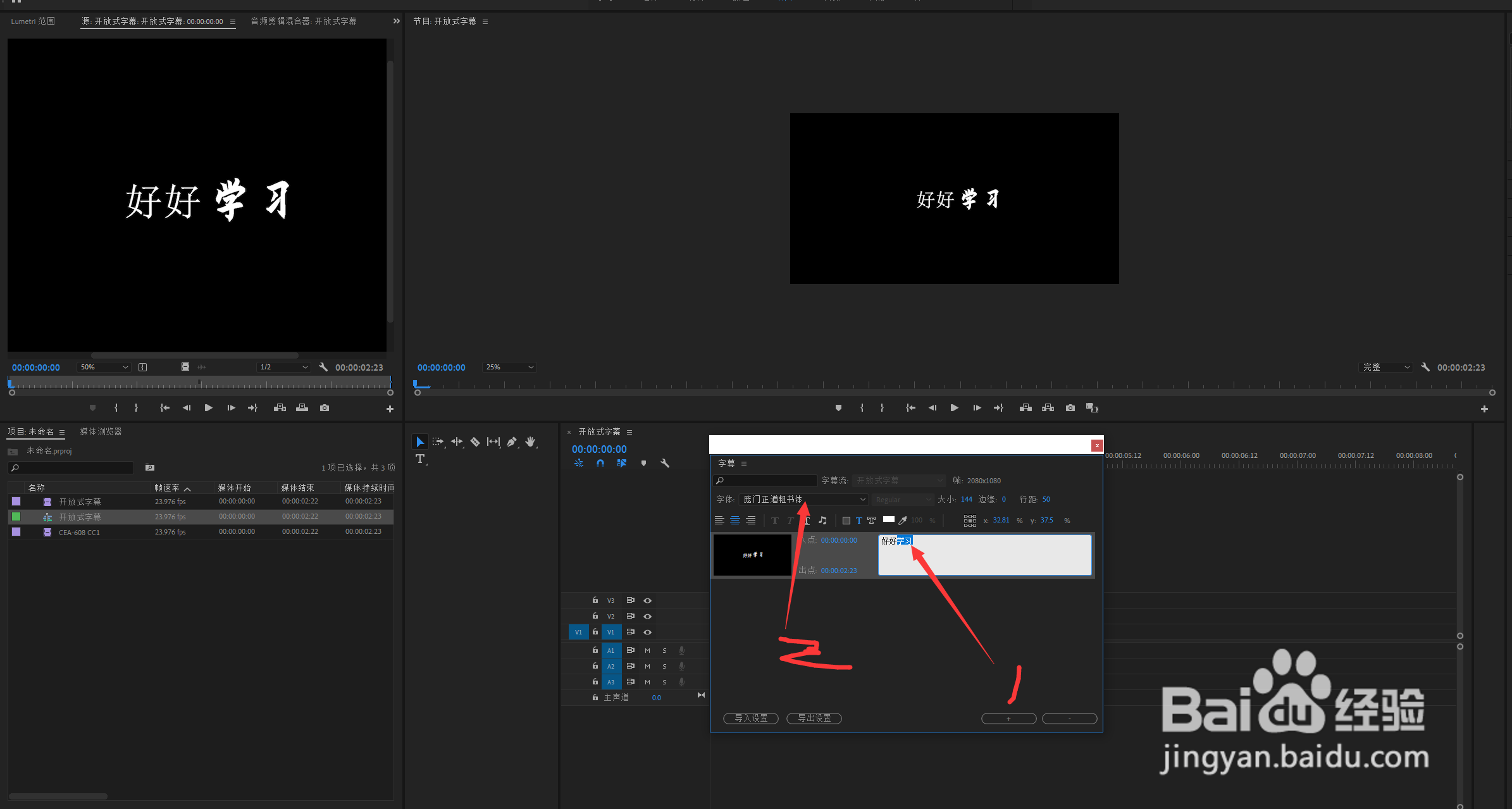The image size is (1512, 809).
Task: Switch to 媒体浏览器 tab
Action: click(x=101, y=431)
